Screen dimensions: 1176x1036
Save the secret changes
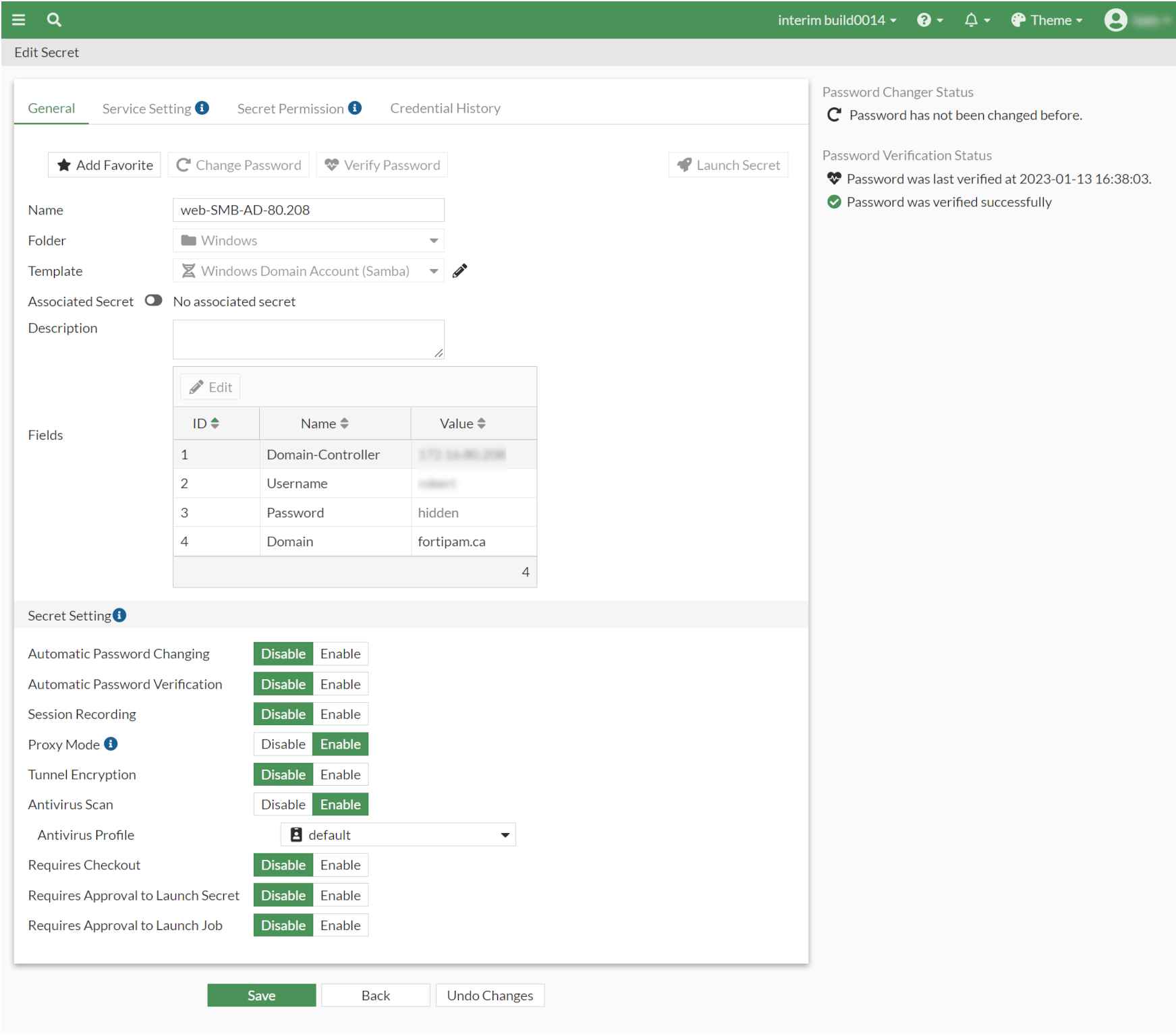[x=261, y=995]
